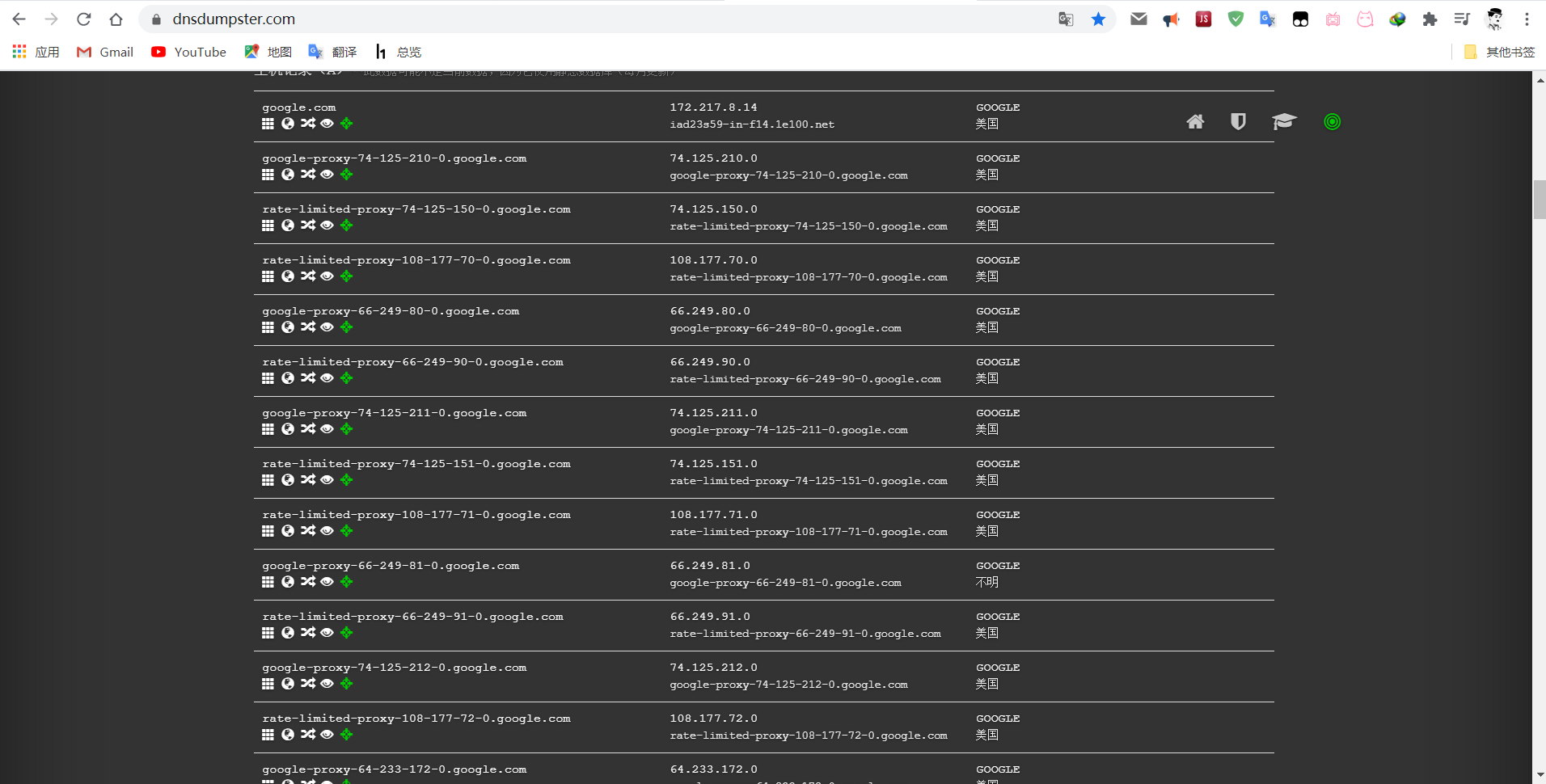Image resolution: width=1546 pixels, height=784 pixels.
Task: Click the scrollbar down arrow
Action: 1540,776
